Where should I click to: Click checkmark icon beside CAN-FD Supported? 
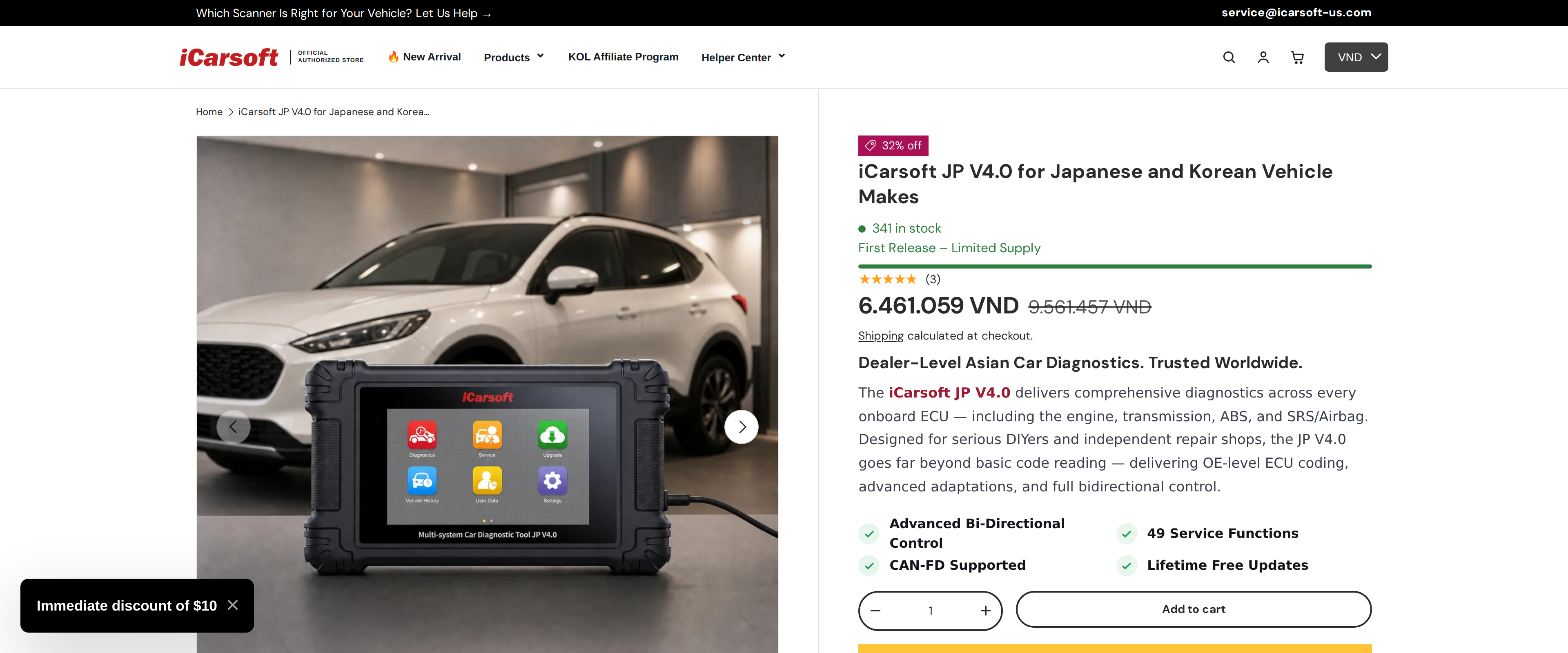(869, 566)
